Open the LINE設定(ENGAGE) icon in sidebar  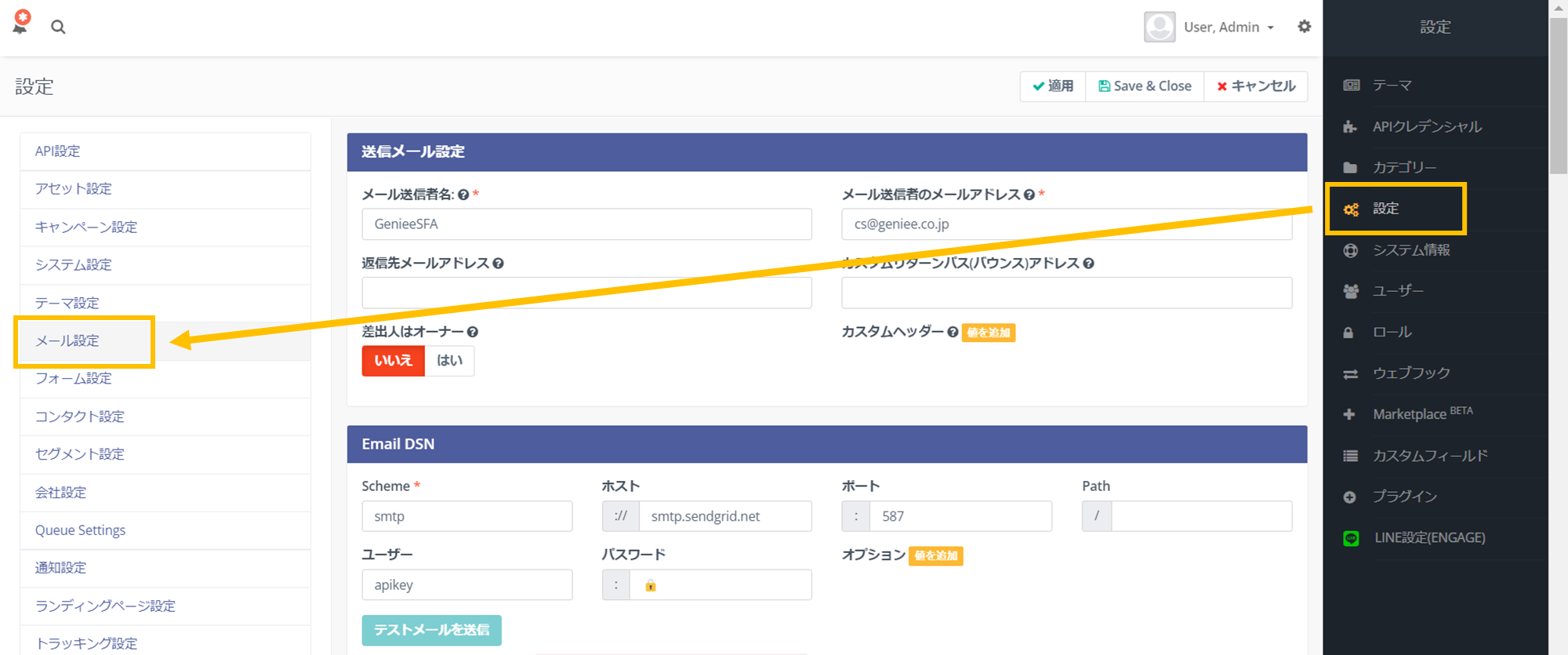coord(1350,538)
